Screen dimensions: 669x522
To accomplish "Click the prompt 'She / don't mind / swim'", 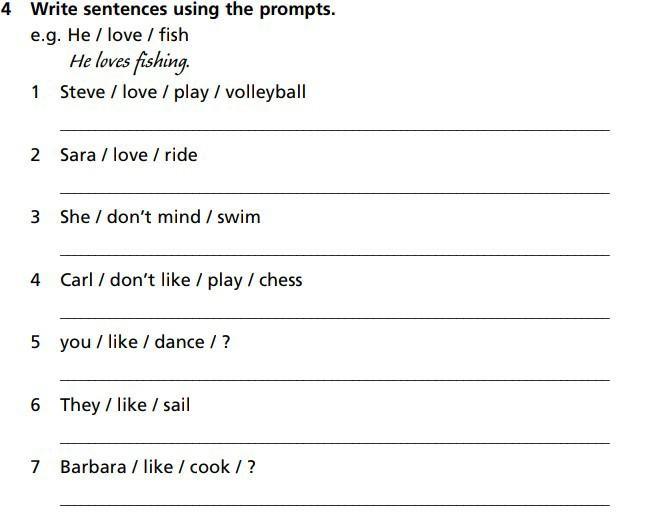I will 160,217.
